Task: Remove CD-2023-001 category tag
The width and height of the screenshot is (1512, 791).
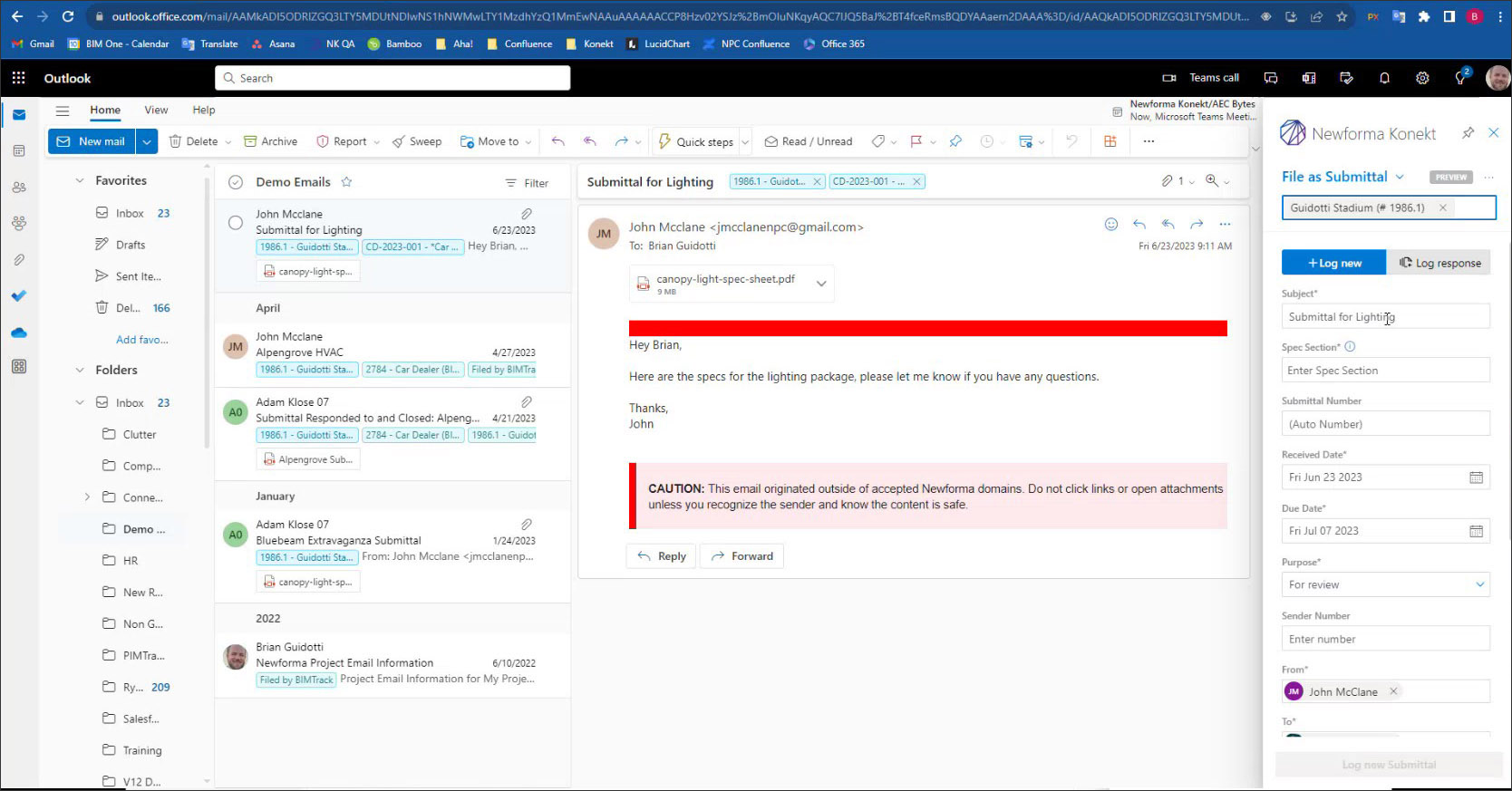Action: 916,181
